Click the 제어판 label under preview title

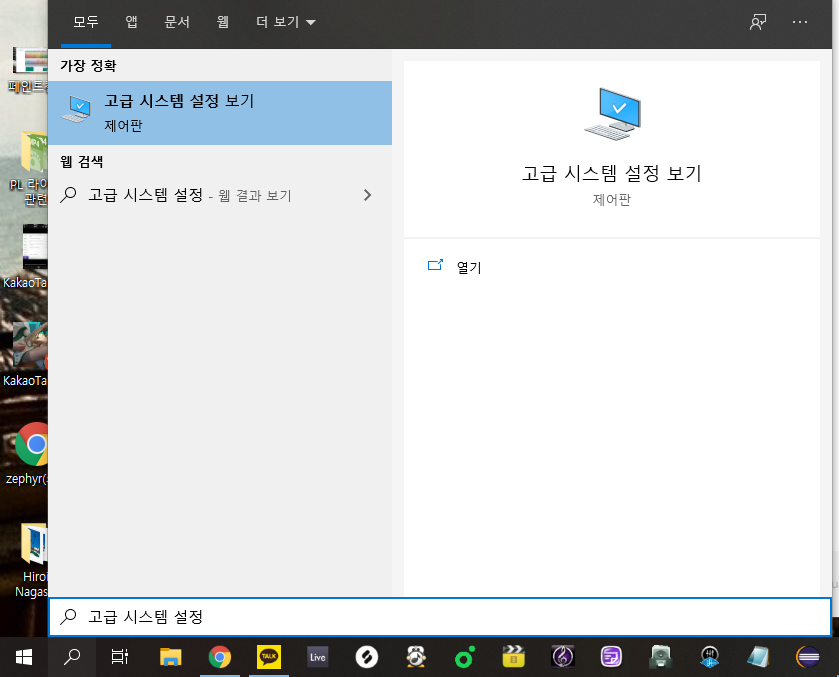[612, 200]
